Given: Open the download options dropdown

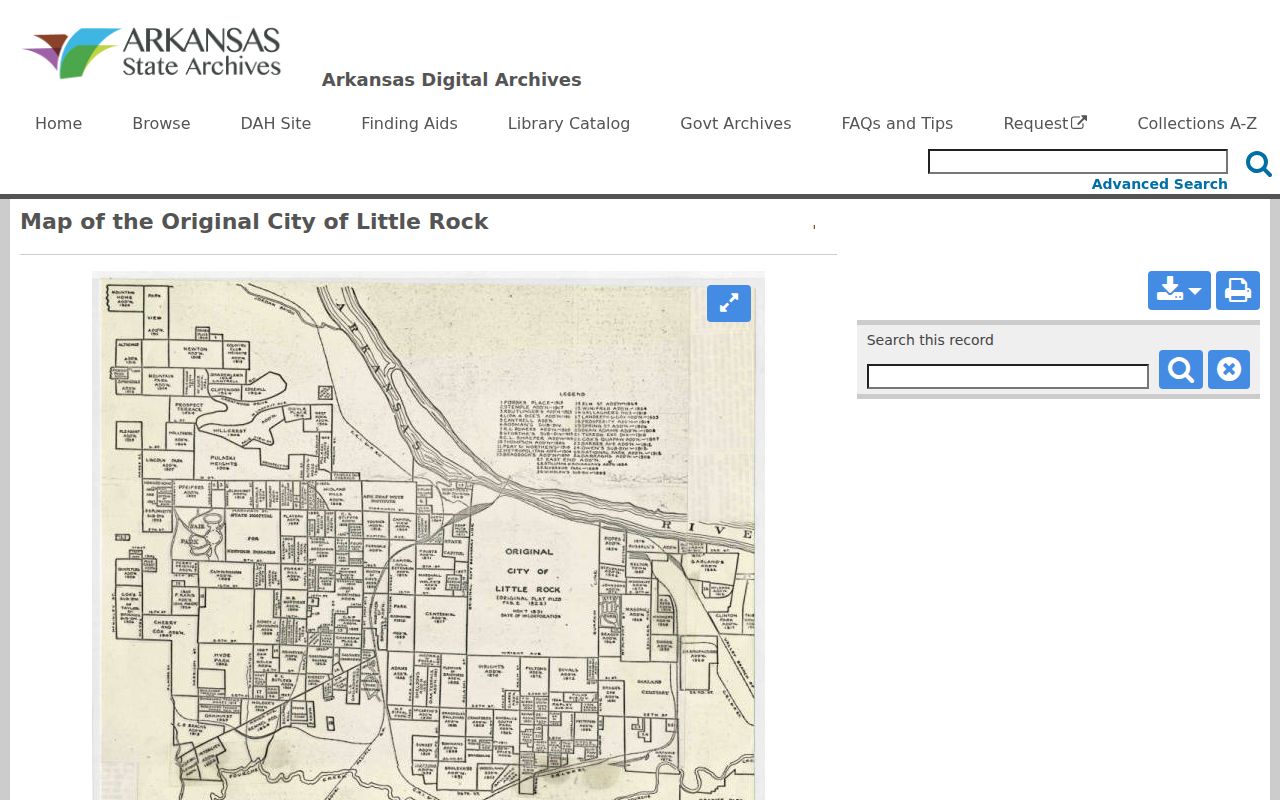Looking at the screenshot, I should (1179, 291).
